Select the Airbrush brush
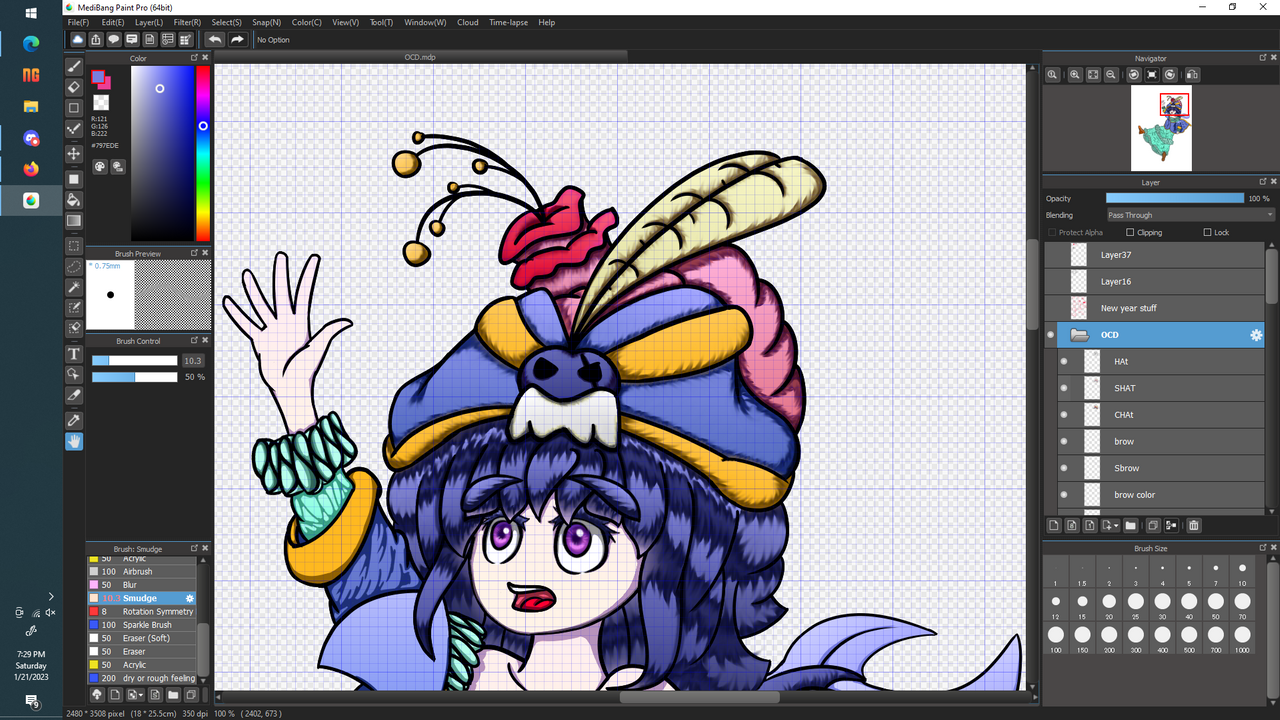This screenshot has height=720, width=1280. pos(141,572)
